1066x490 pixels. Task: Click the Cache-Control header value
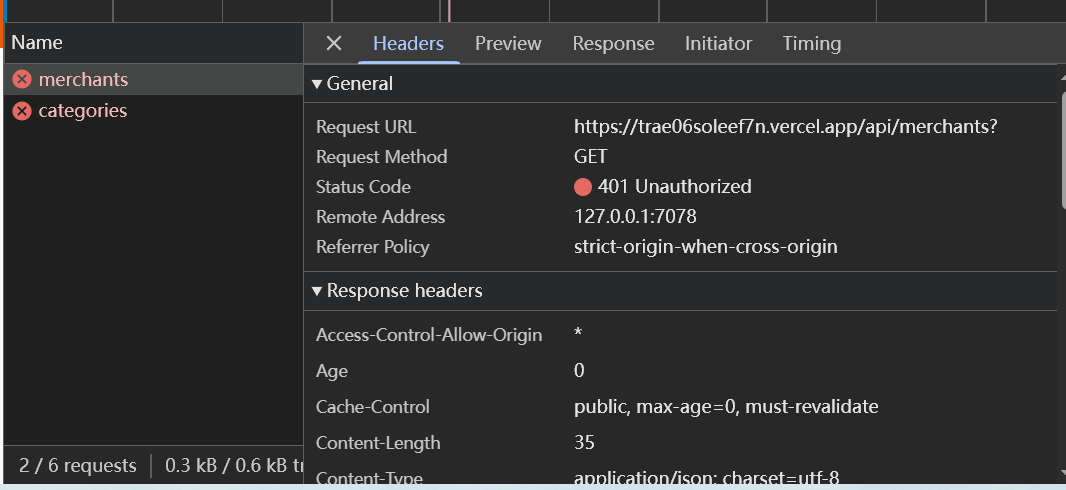725,407
